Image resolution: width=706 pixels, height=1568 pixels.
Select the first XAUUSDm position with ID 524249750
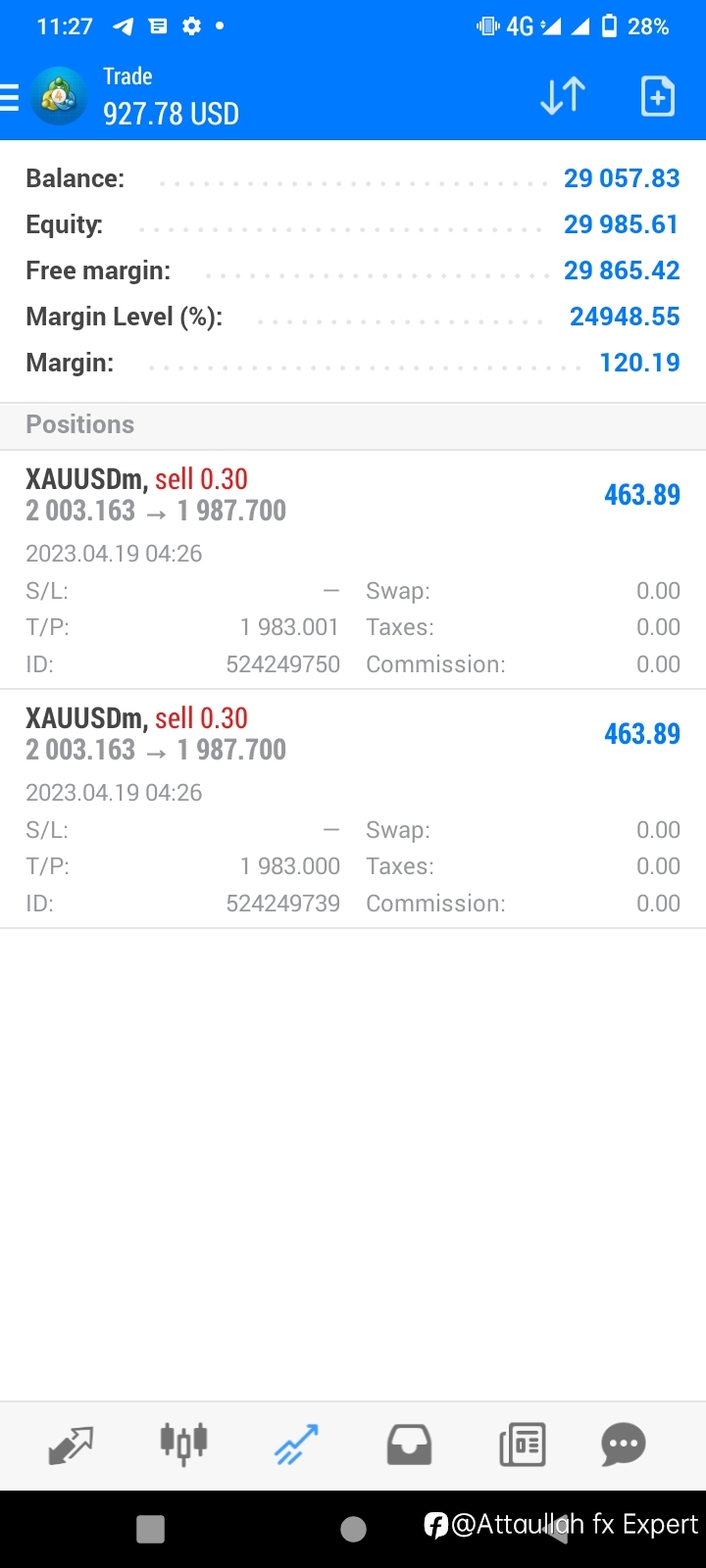click(x=353, y=570)
